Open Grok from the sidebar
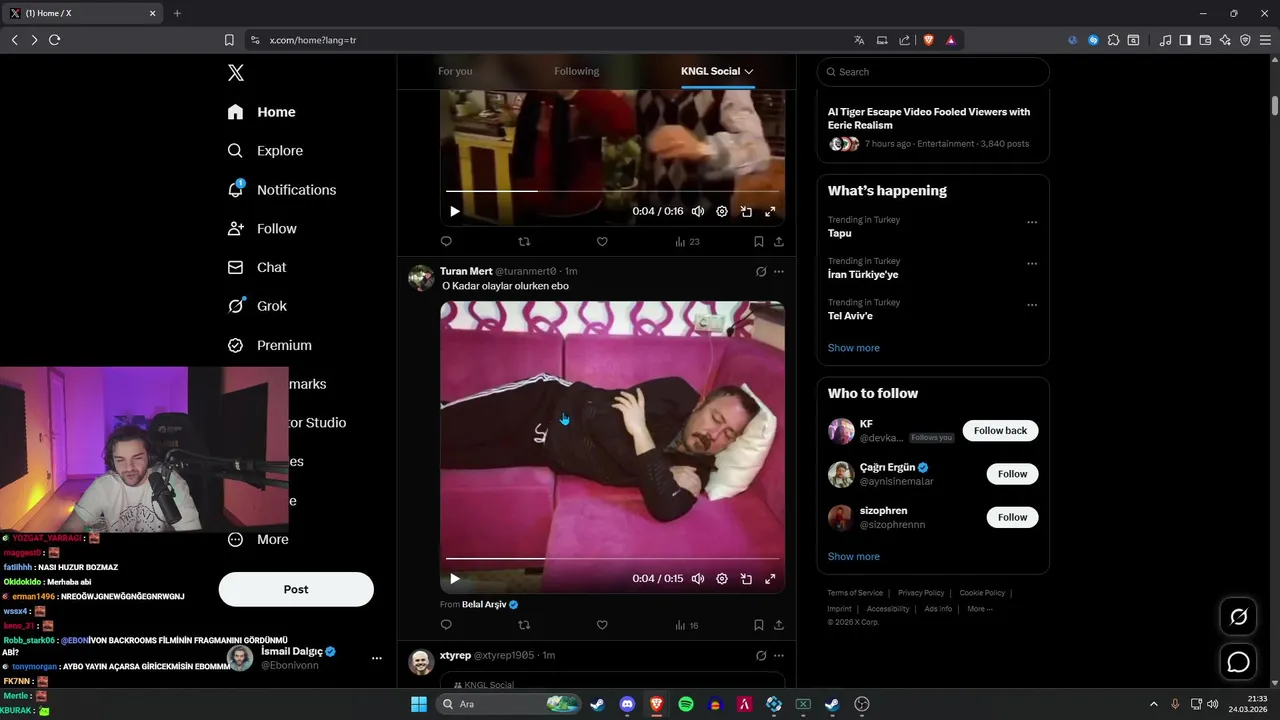The image size is (1280, 720). coord(256,306)
